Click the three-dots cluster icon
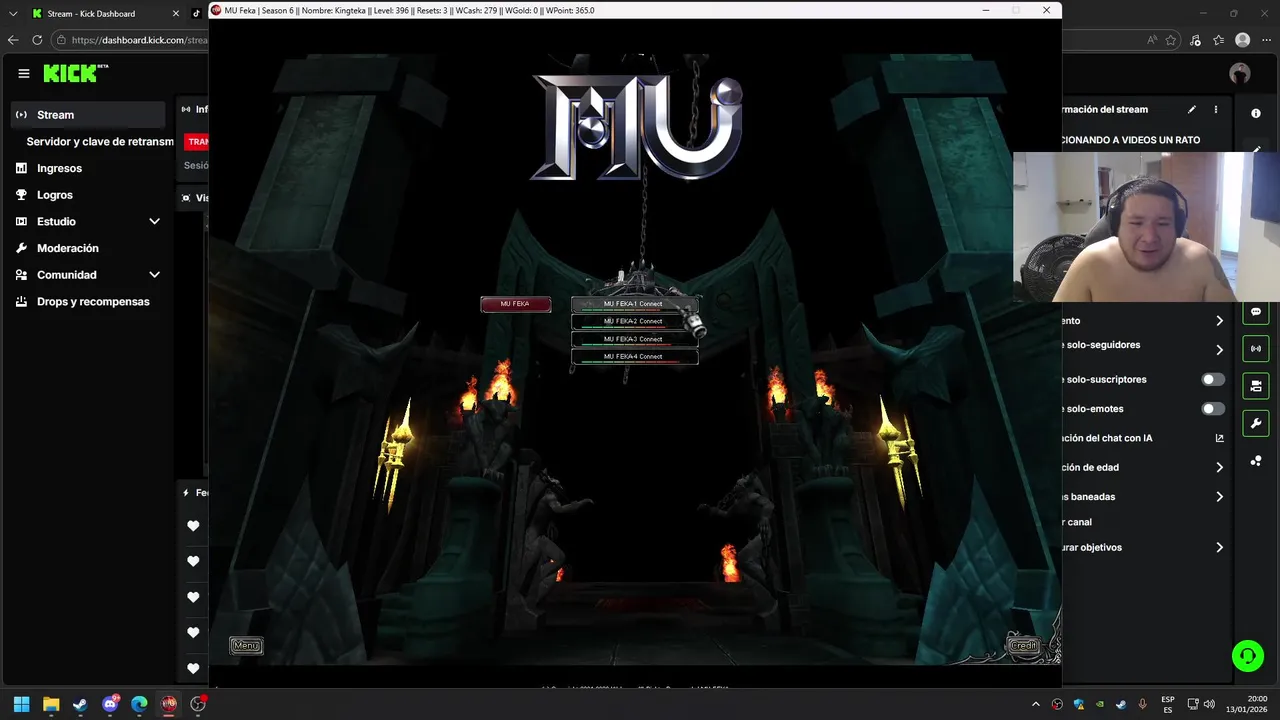The image size is (1280, 720). point(1256,461)
